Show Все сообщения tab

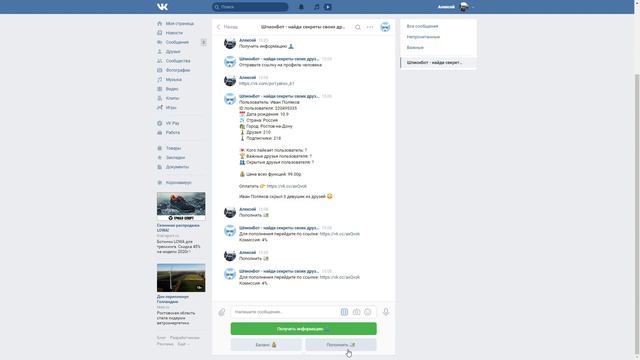[422, 26]
